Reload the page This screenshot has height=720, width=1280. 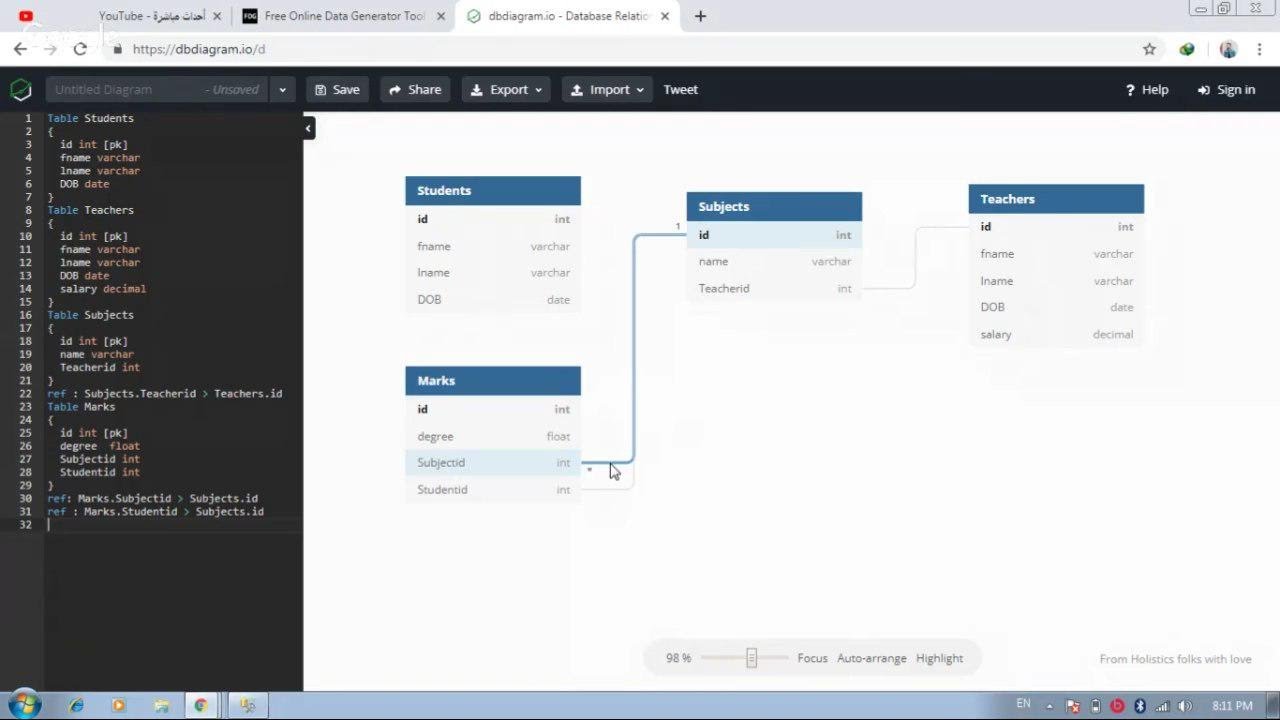tap(80, 48)
